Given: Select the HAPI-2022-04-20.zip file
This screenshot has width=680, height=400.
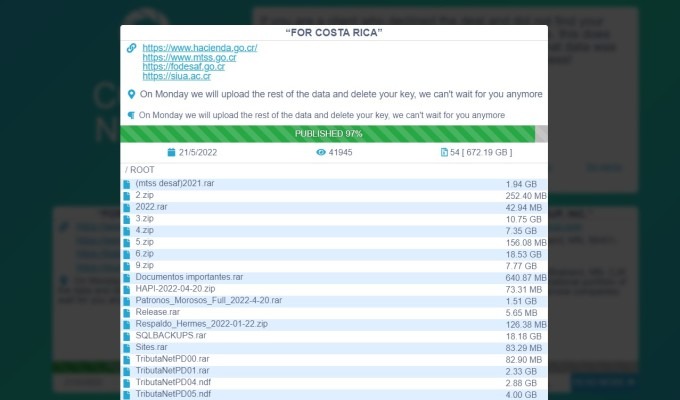Looking at the screenshot, I should tap(175, 289).
